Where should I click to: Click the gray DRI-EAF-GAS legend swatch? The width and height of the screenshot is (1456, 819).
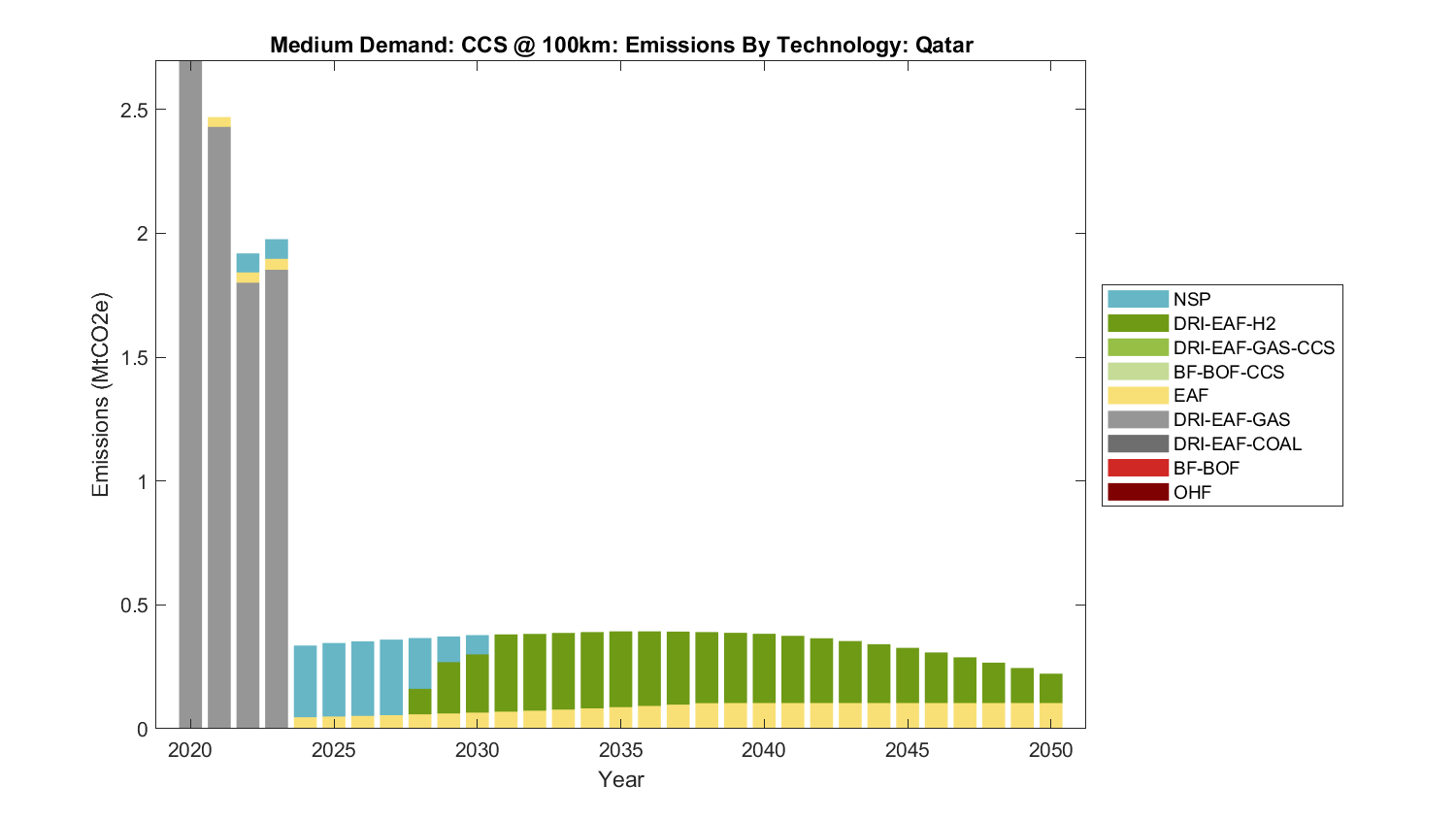click(x=1138, y=419)
